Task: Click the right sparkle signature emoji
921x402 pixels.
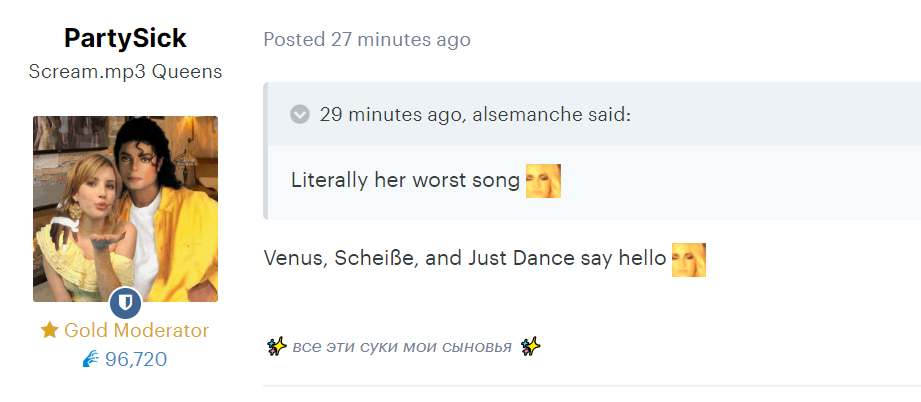Action: pos(530,347)
